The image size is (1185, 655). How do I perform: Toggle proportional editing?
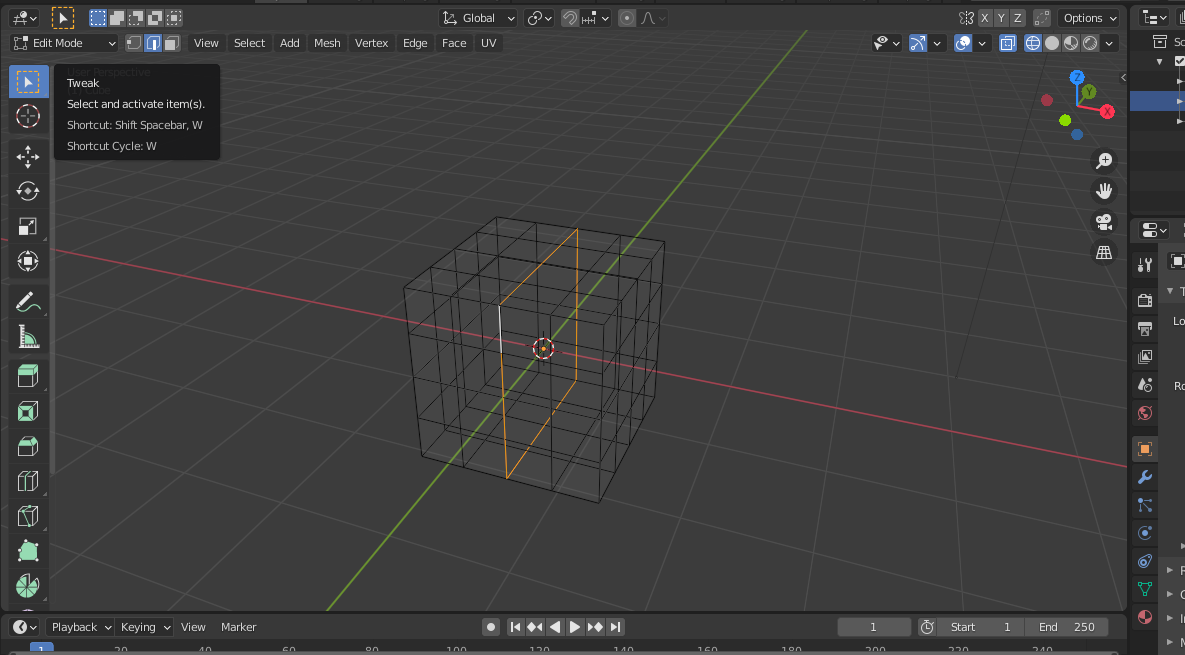coord(627,18)
